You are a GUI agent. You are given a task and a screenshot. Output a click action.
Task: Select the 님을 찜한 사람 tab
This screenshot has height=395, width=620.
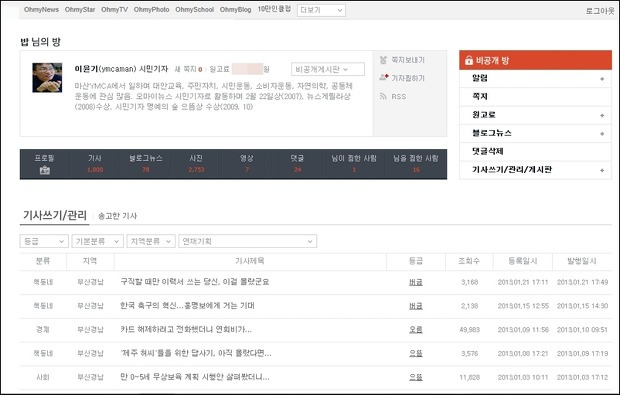pyautogui.click(x=416, y=164)
